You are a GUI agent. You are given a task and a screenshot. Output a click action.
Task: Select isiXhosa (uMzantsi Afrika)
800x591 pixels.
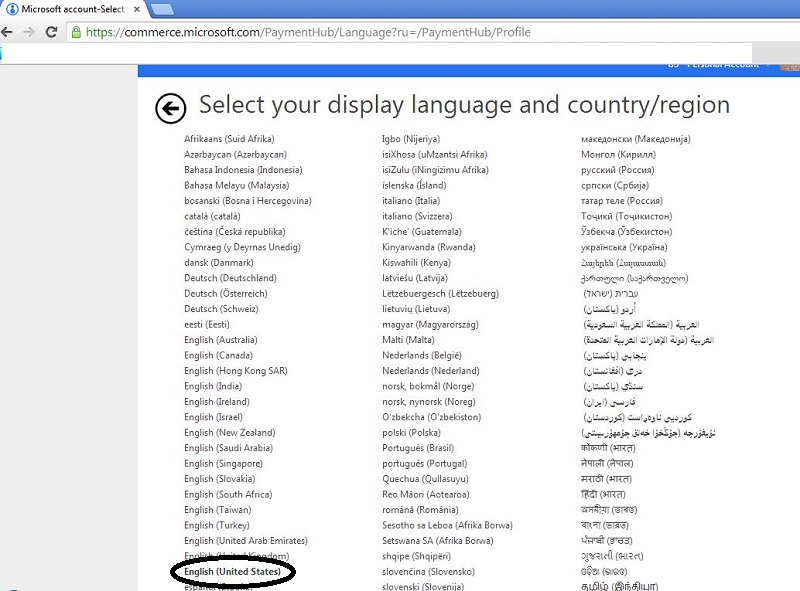[435, 154]
